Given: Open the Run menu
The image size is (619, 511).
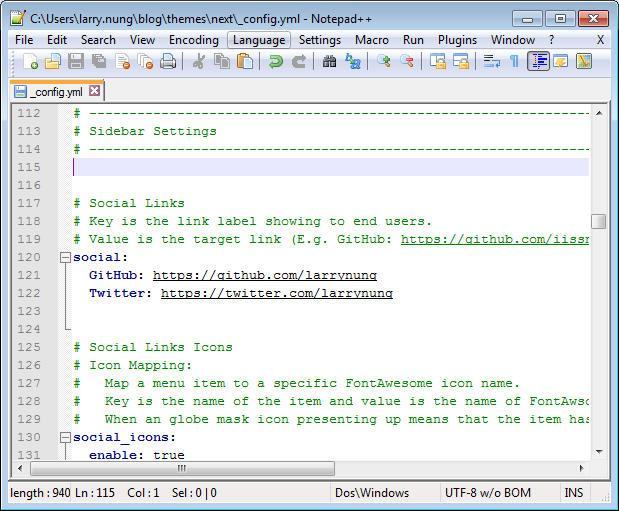Looking at the screenshot, I should click(x=413, y=40).
